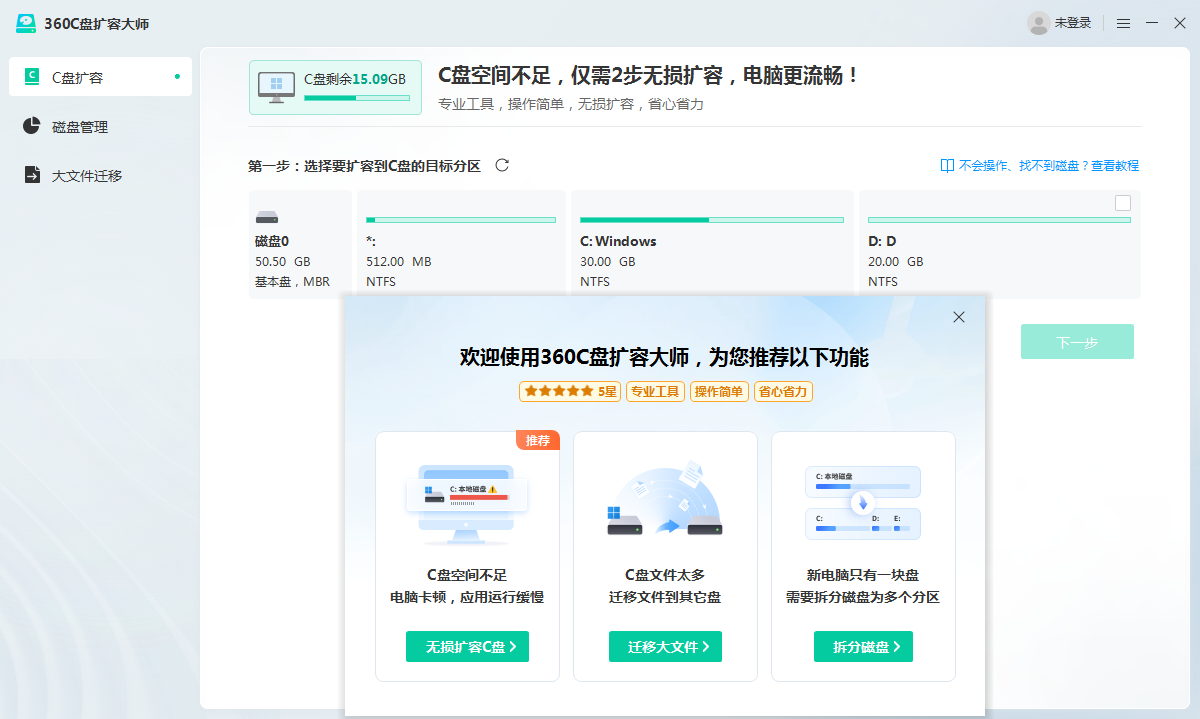Click the user avatar icon beside 未登录
This screenshot has width=1200, height=719.
click(x=1038, y=23)
